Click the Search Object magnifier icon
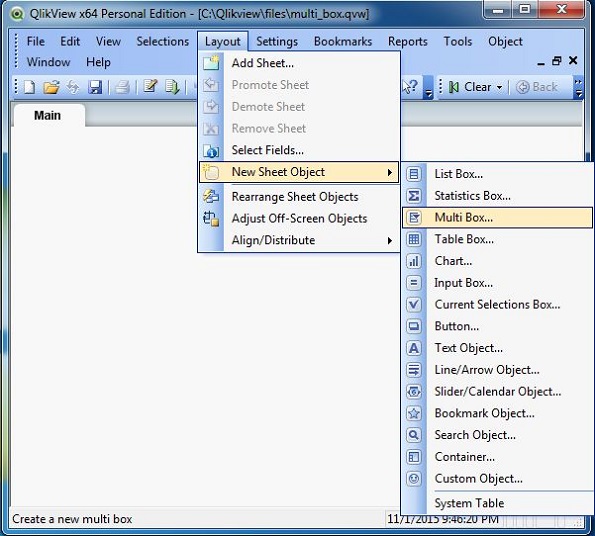Screen dimensions: 595x536 [x=414, y=435]
